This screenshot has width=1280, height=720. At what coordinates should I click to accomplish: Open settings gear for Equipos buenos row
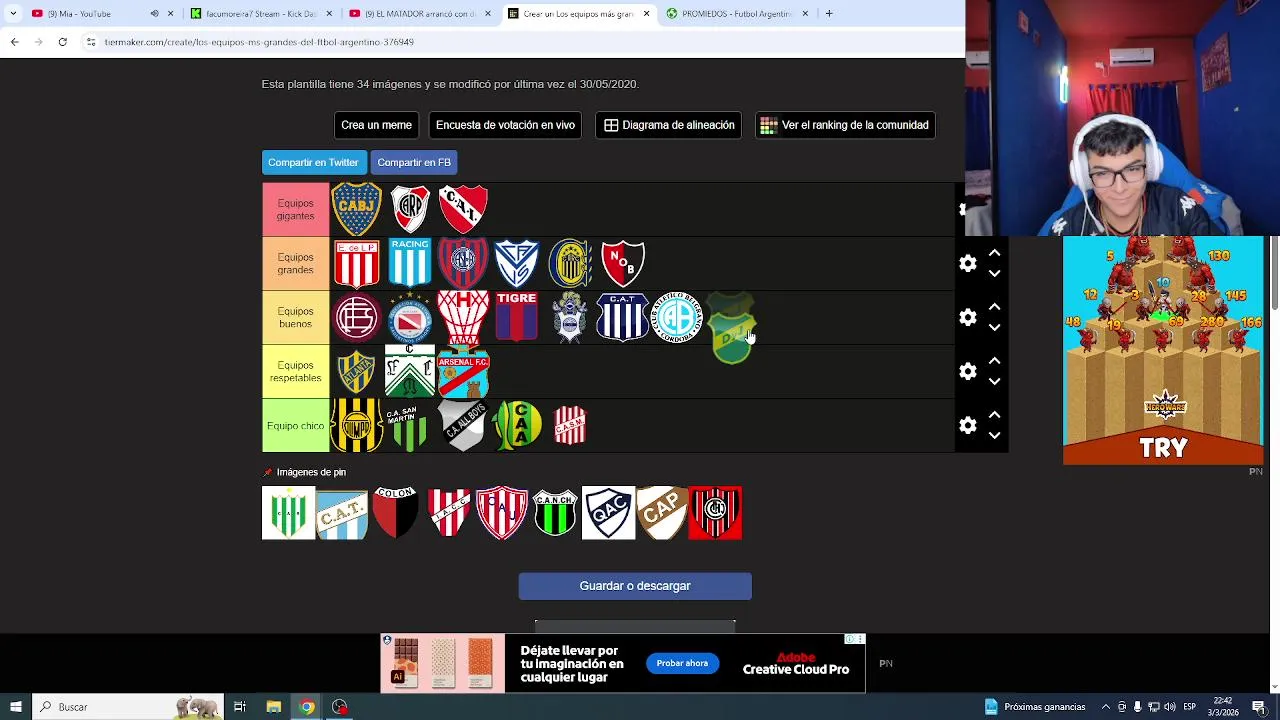(x=968, y=317)
